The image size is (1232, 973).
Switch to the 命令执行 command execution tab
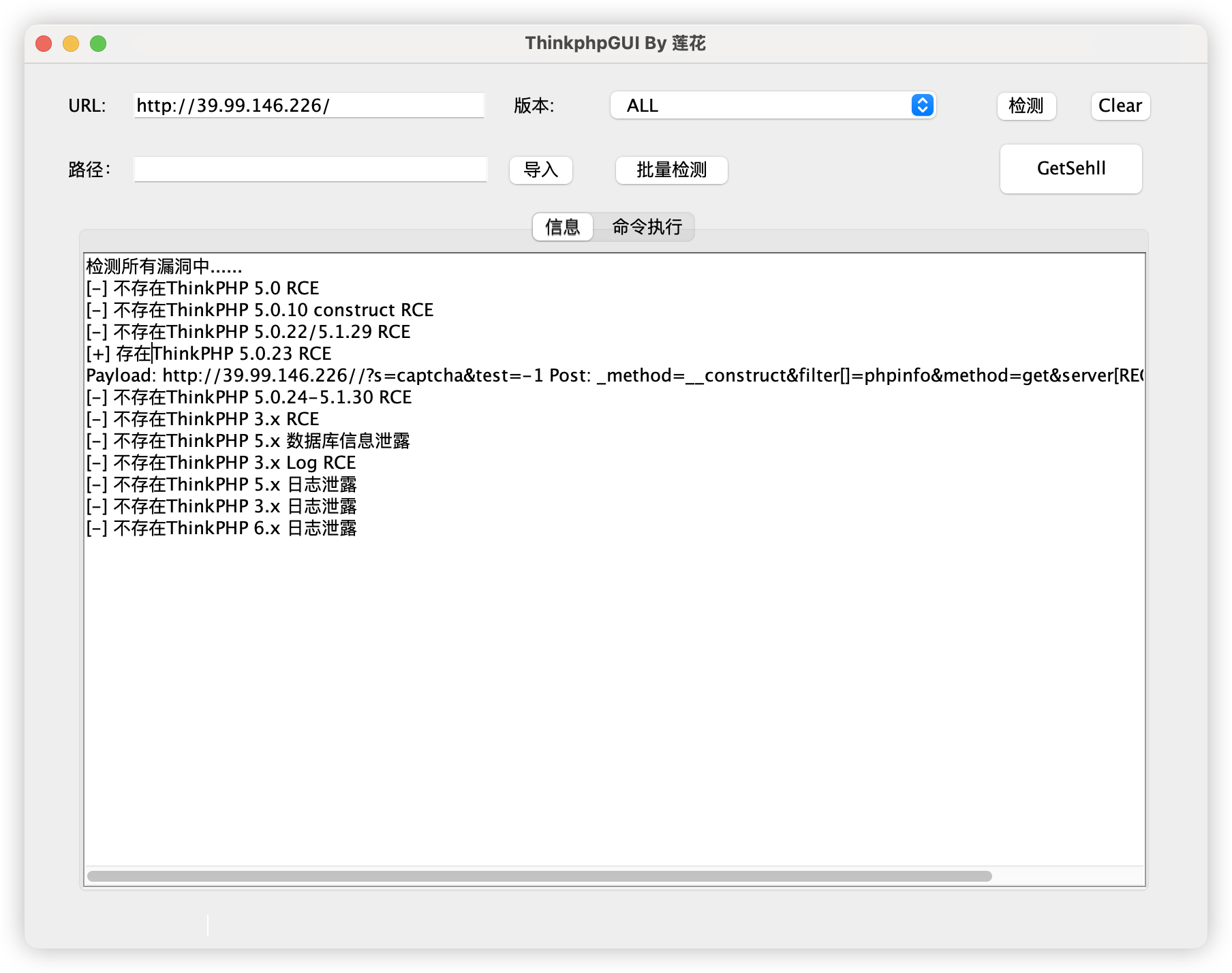pos(647,227)
